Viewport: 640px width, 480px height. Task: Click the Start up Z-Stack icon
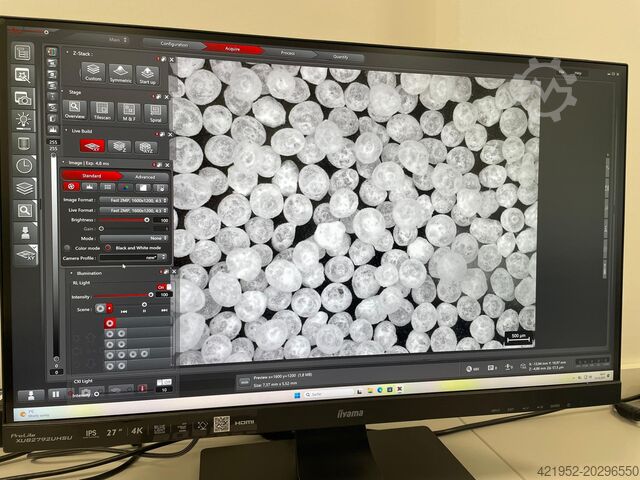pos(147,74)
